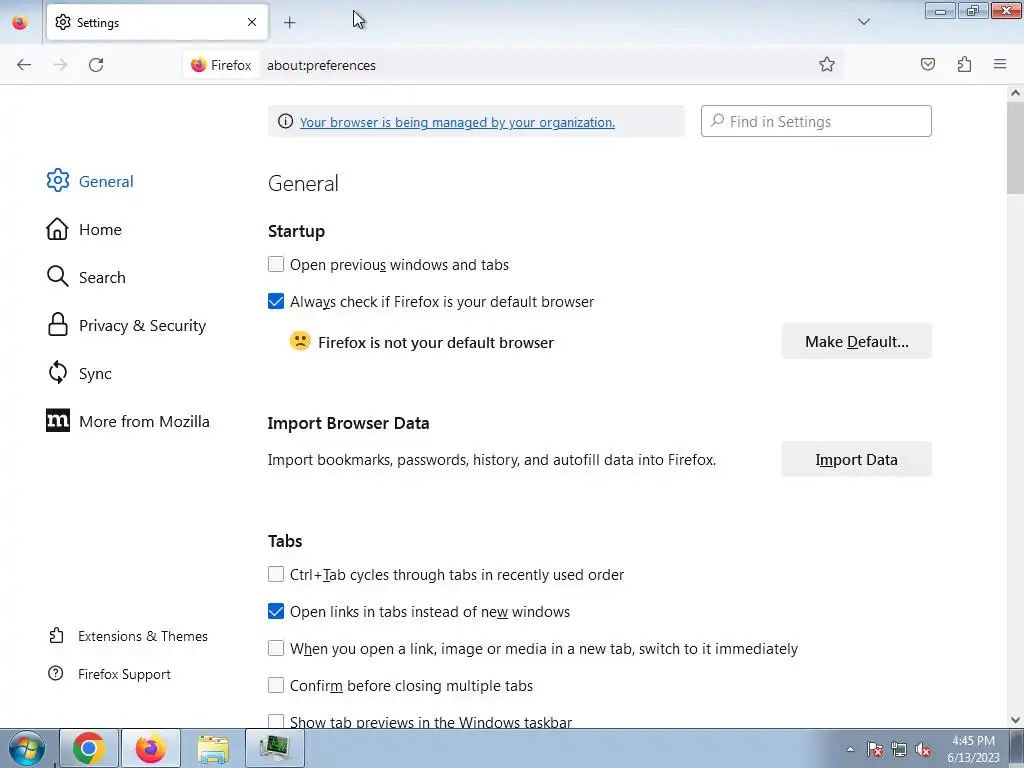The width and height of the screenshot is (1024, 768).
Task: Click the monitor application taskbar icon
Action: pos(274,748)
